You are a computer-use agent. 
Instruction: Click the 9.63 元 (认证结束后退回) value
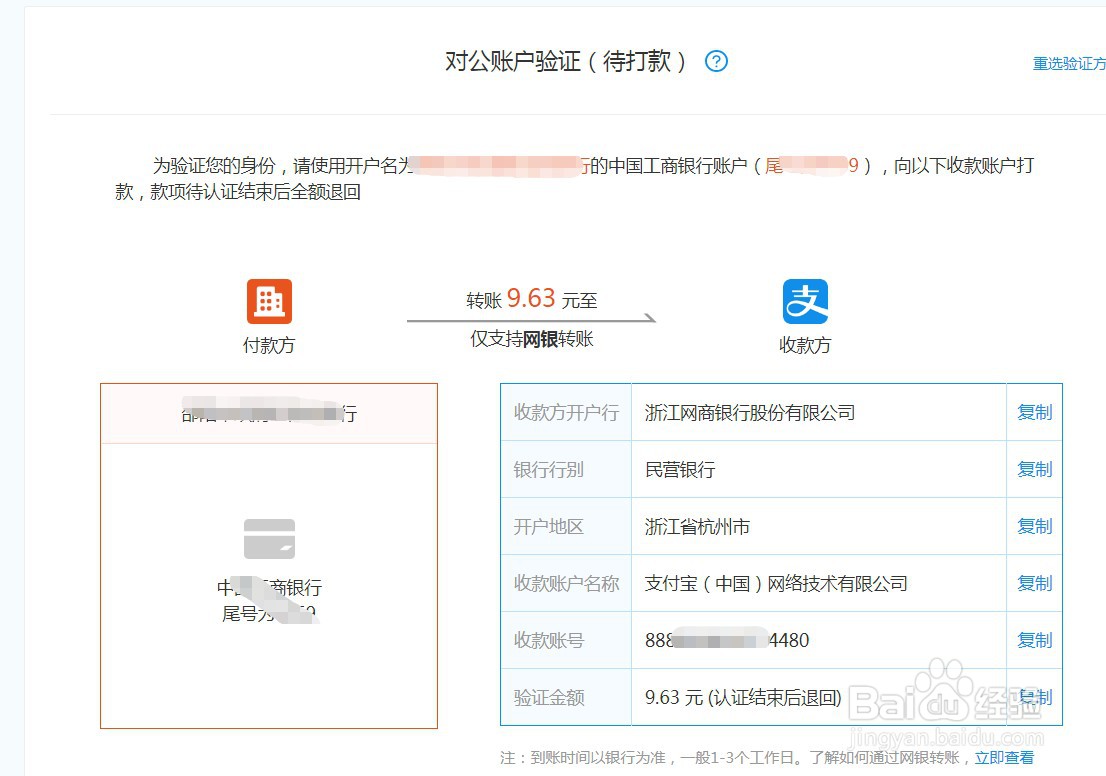(743, 697)
